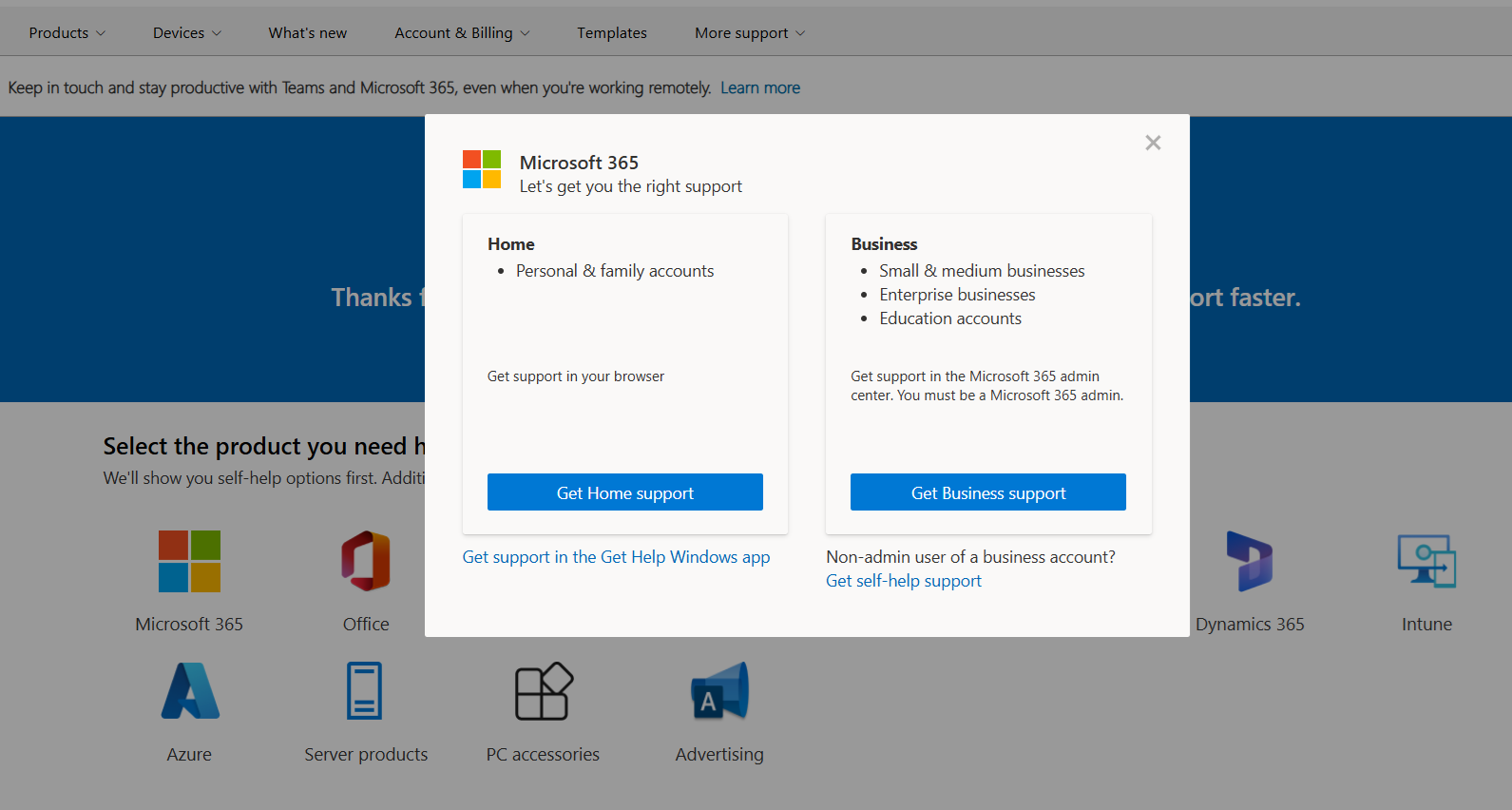Click the Microsoft logo in the dialog
1512x810 pixels.
[482, 169]
